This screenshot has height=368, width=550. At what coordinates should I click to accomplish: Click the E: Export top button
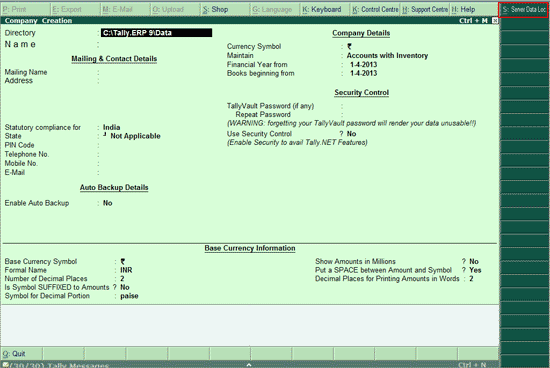pos(75,9)
